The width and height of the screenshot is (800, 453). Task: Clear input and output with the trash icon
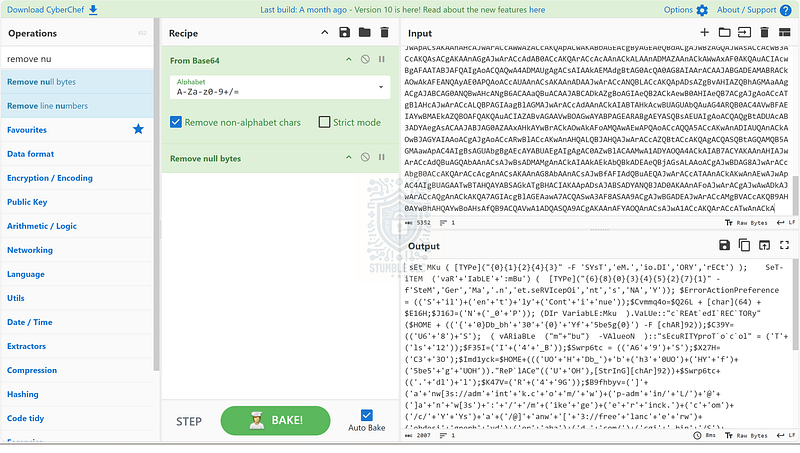[764, 33]
